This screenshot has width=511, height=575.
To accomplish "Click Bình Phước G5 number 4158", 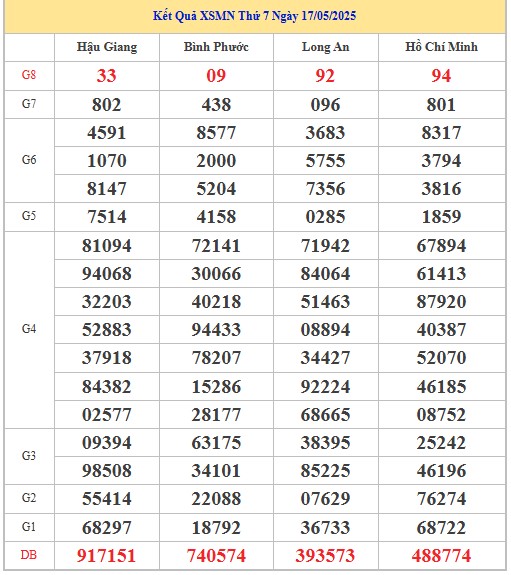I will 216,217.
